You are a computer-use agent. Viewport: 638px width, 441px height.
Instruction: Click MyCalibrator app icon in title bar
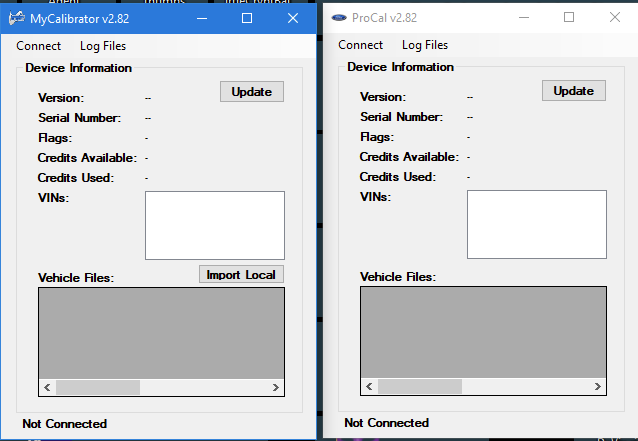[17, 18]
